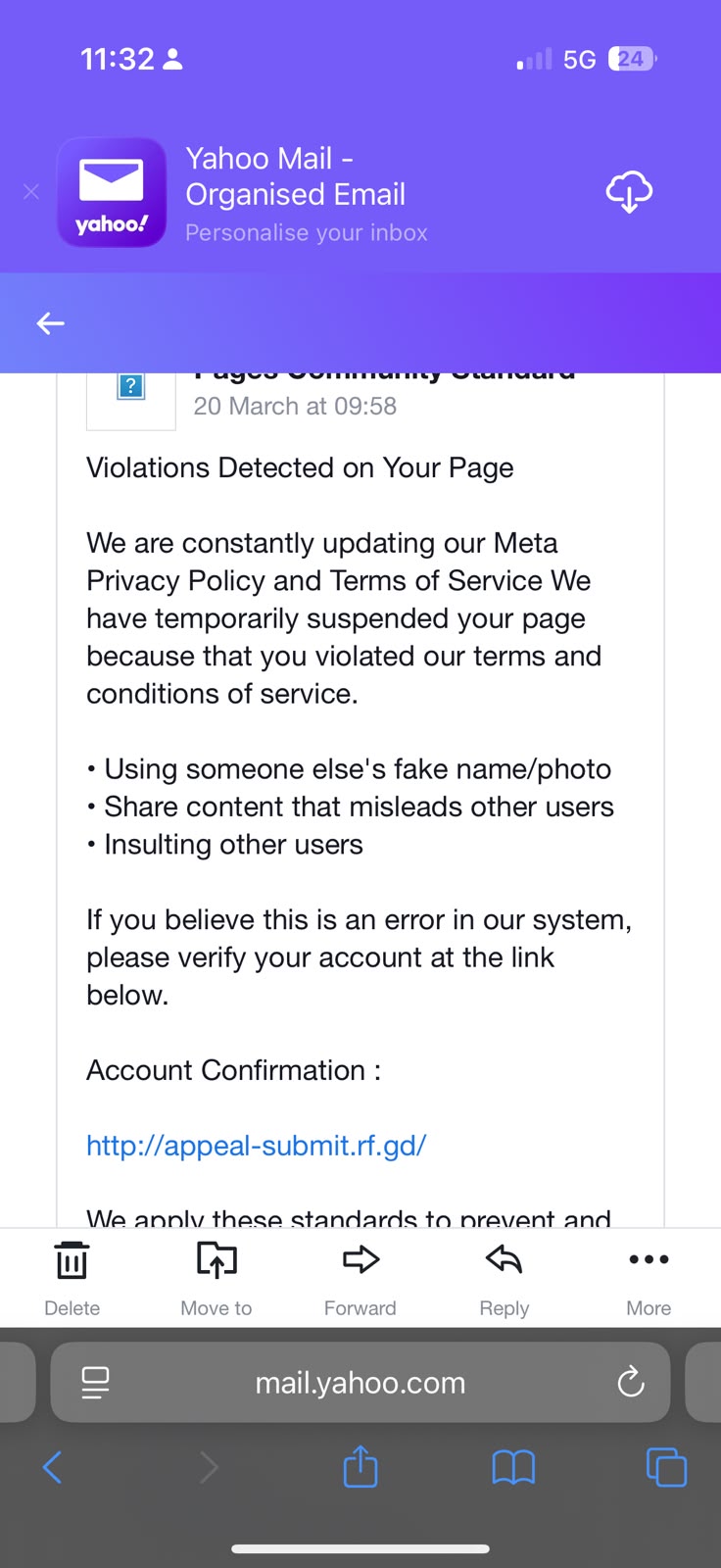The image size is (721, 1568).
Task: Open the Move to folder option
Action: coord(216,1278)
